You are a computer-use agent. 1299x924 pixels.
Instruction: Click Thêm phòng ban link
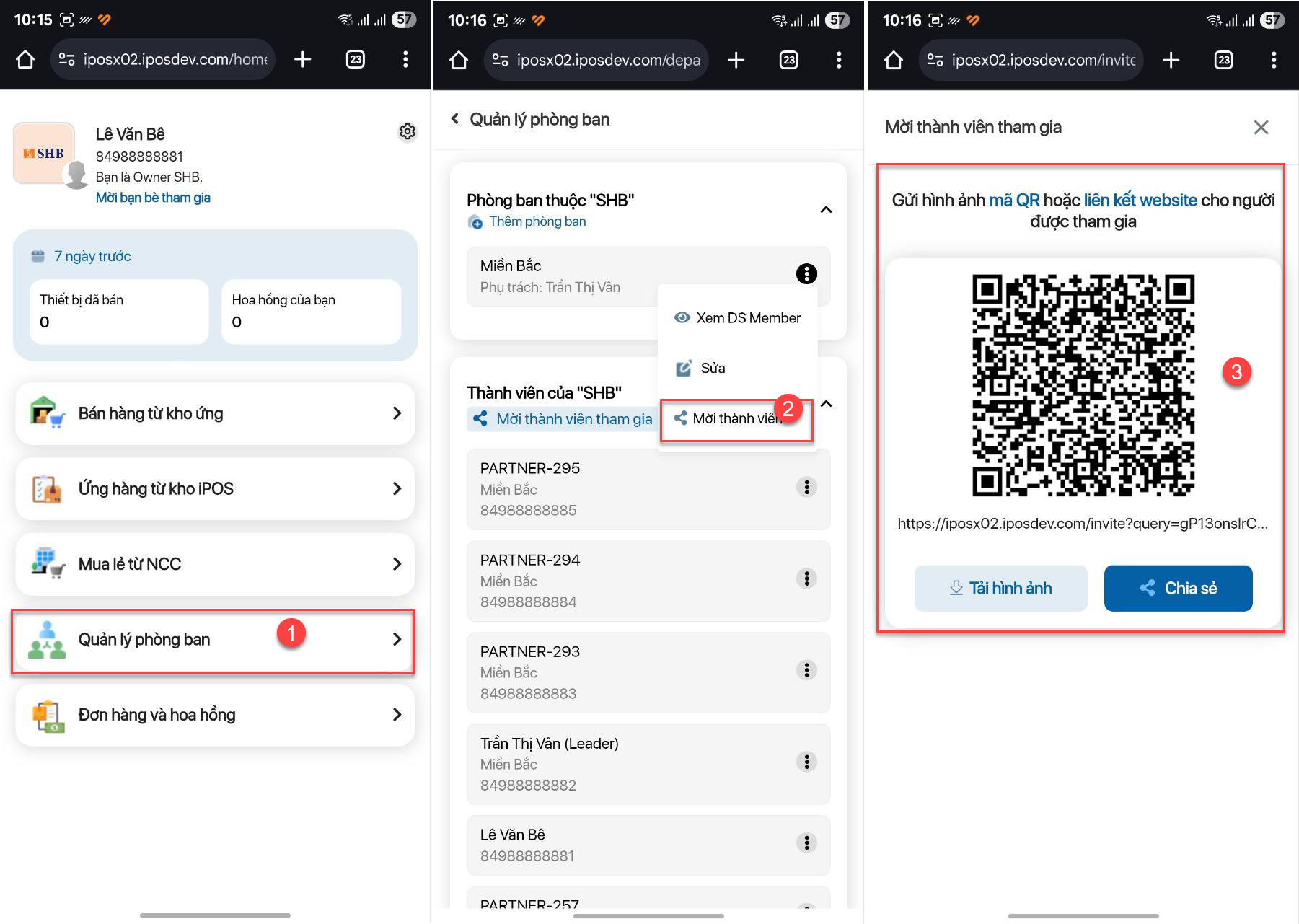pos(537,221)
